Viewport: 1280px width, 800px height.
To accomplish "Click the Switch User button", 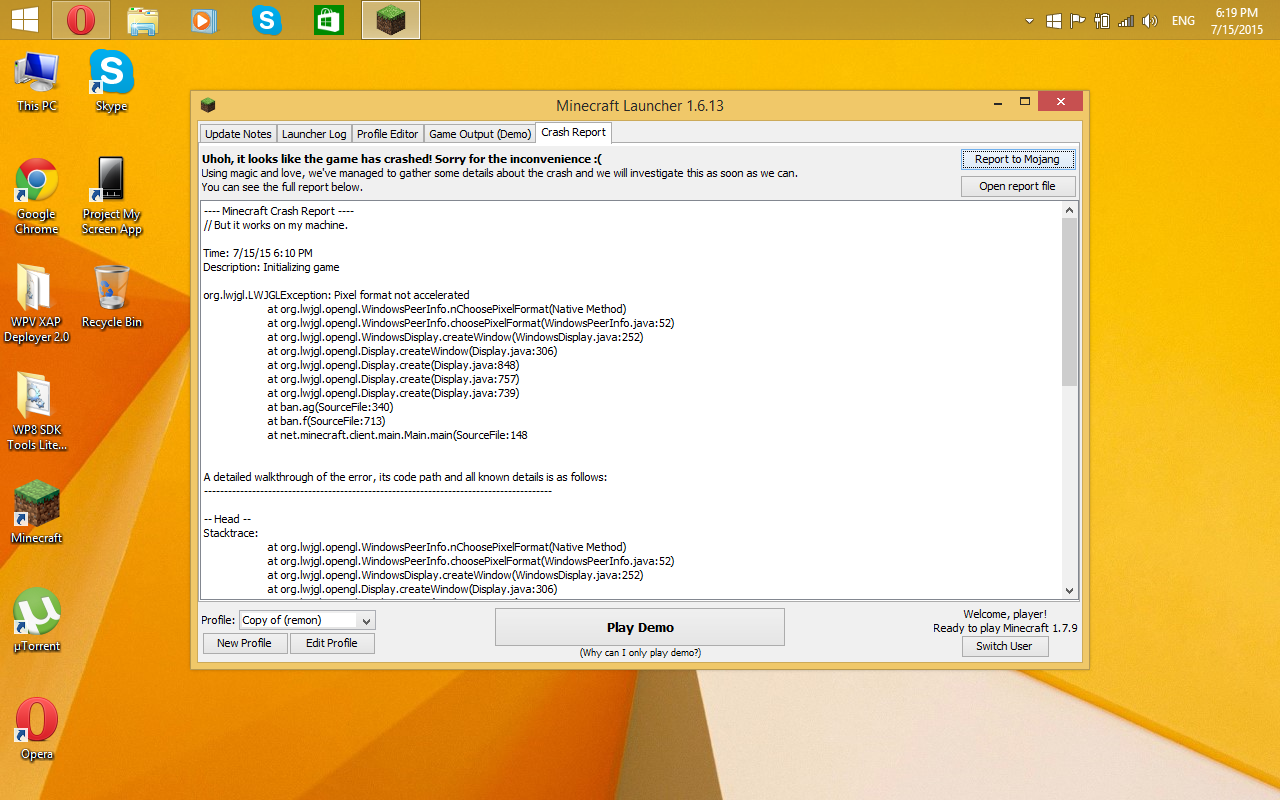I will pos(1004,646).
